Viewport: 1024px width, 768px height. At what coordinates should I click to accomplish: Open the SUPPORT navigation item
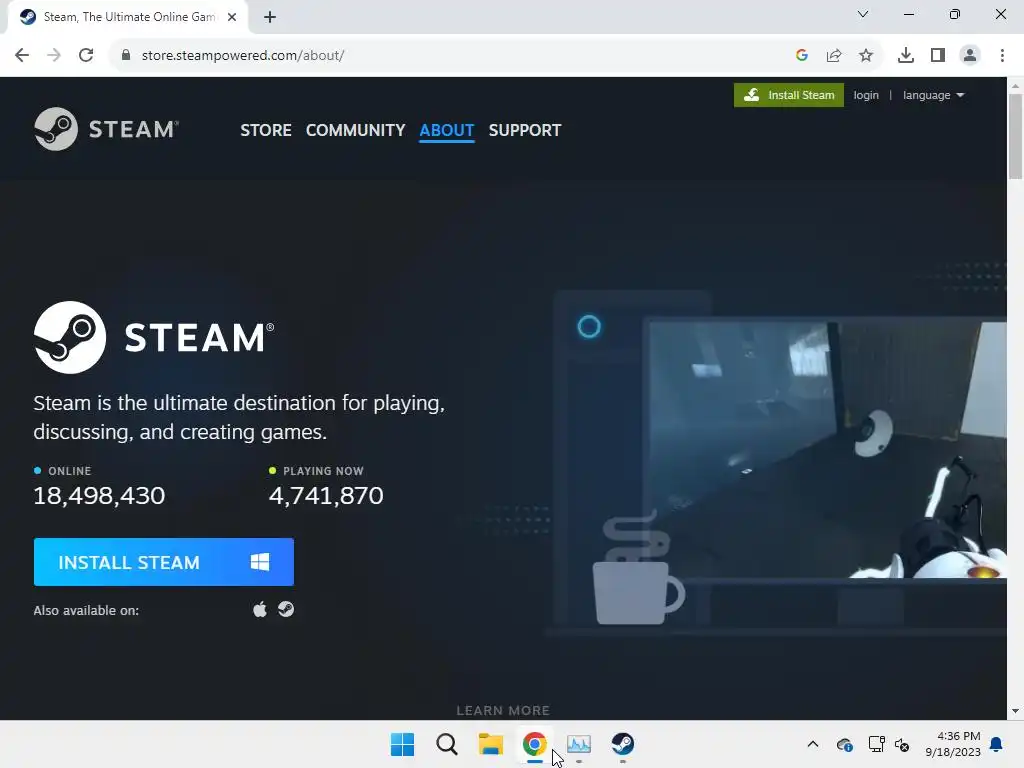pos(524,130)
